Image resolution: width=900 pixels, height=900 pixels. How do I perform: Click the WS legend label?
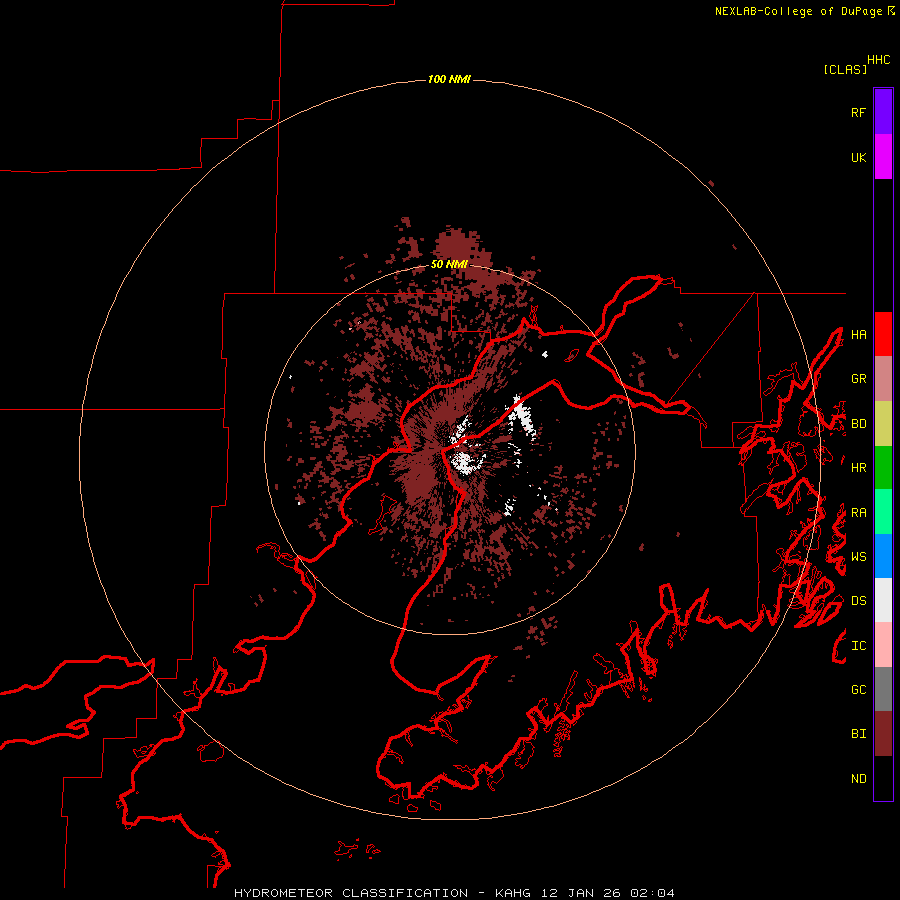coord(859,557)
